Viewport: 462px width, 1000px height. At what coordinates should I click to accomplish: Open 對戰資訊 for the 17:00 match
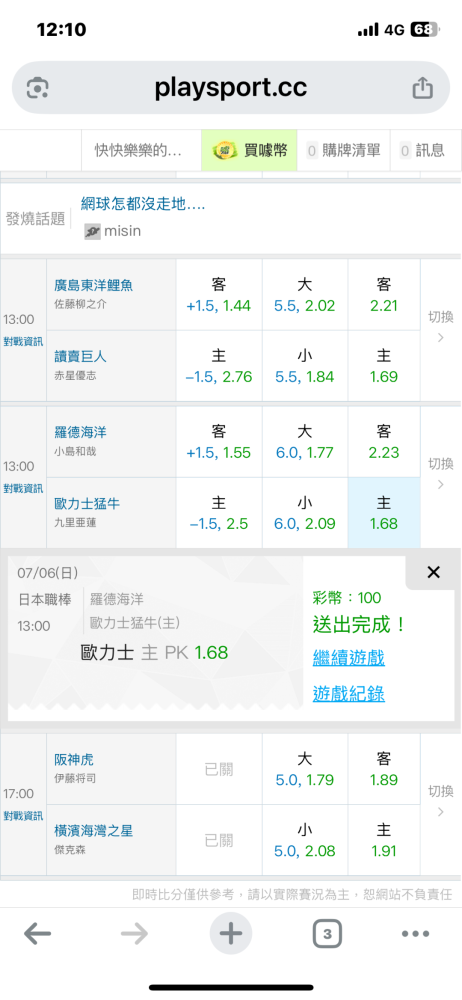pos(23,816)
